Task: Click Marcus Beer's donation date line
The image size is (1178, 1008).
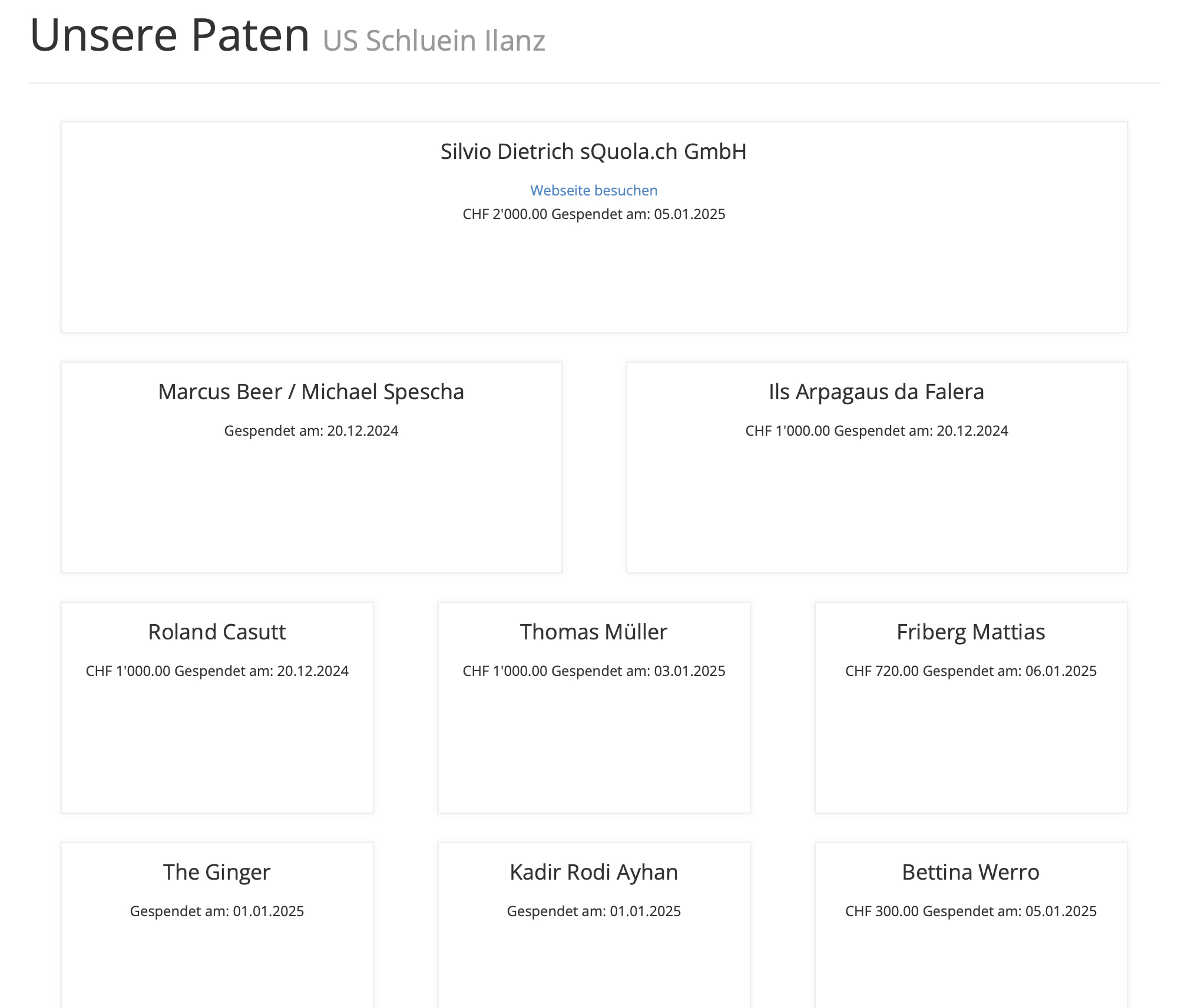Action: tap(311, 430)
